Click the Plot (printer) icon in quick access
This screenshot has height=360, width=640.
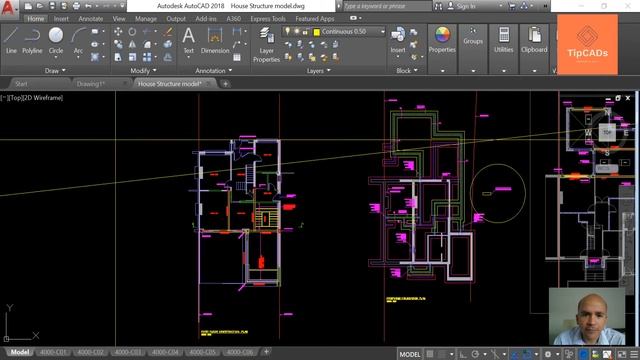[x=76, y=6]
